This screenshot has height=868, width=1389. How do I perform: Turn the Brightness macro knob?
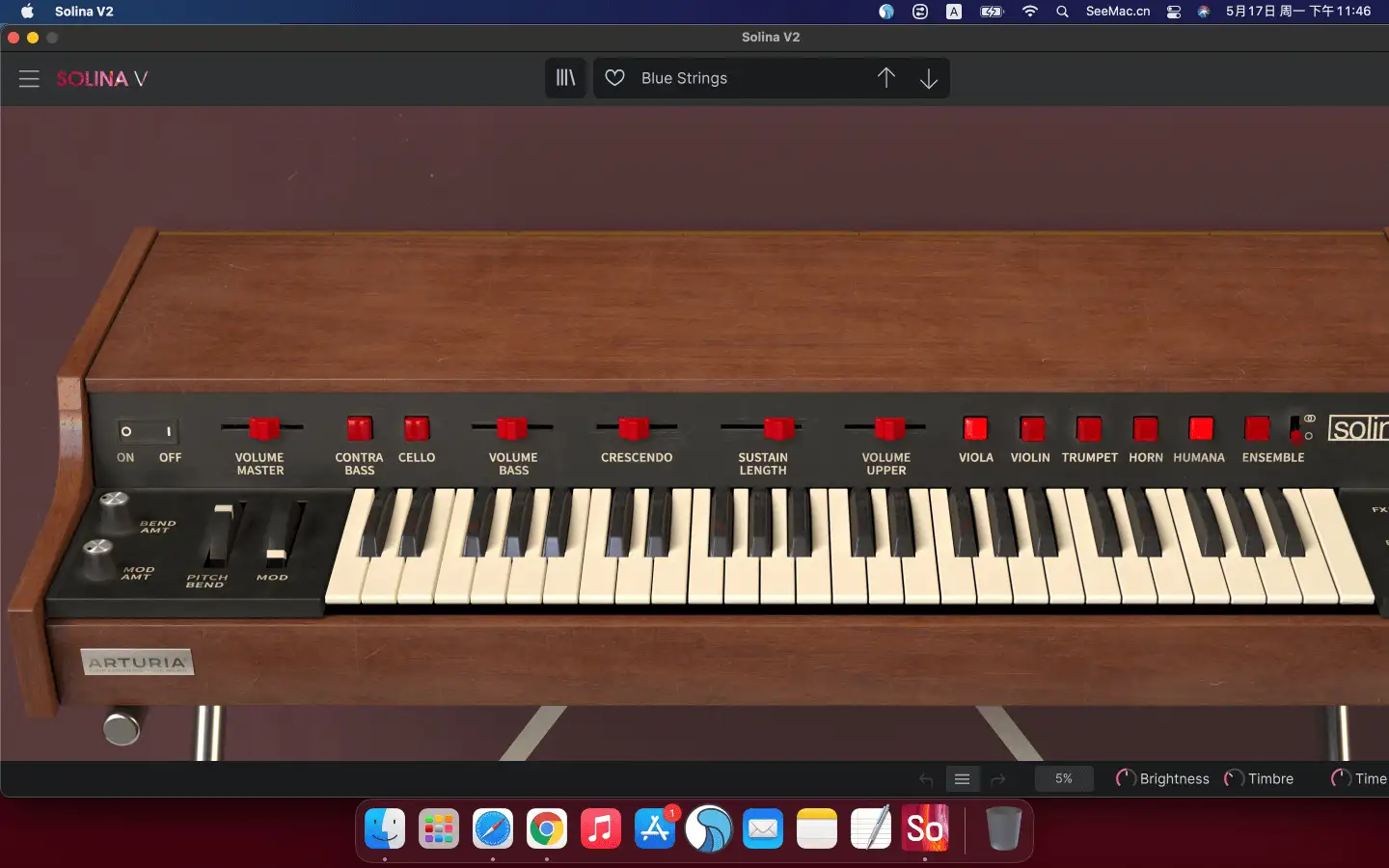[1125, 778]
